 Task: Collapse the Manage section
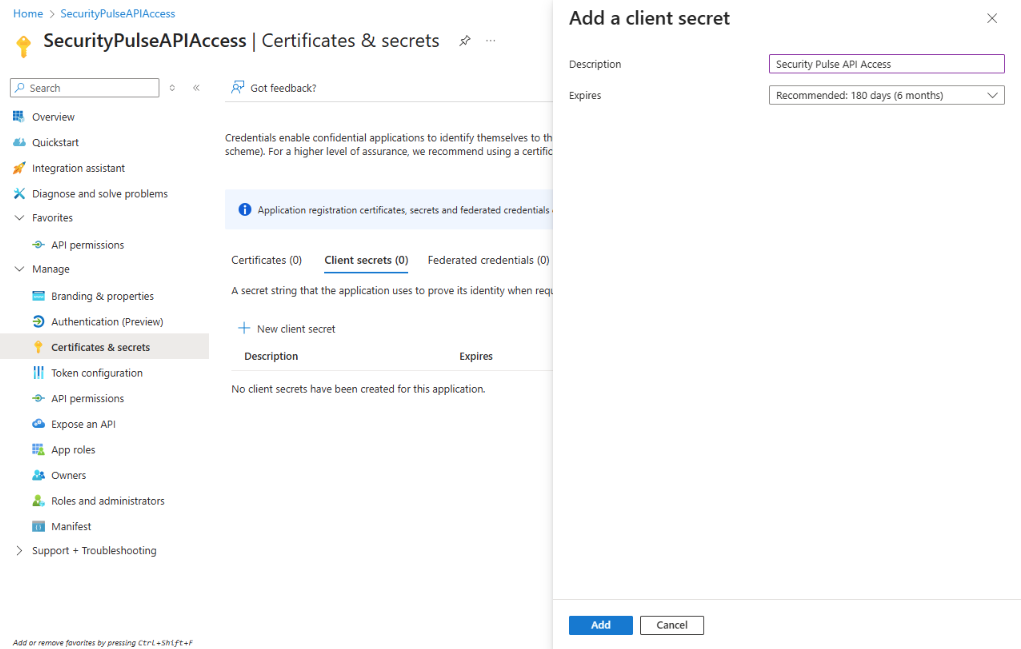point(19,269)
